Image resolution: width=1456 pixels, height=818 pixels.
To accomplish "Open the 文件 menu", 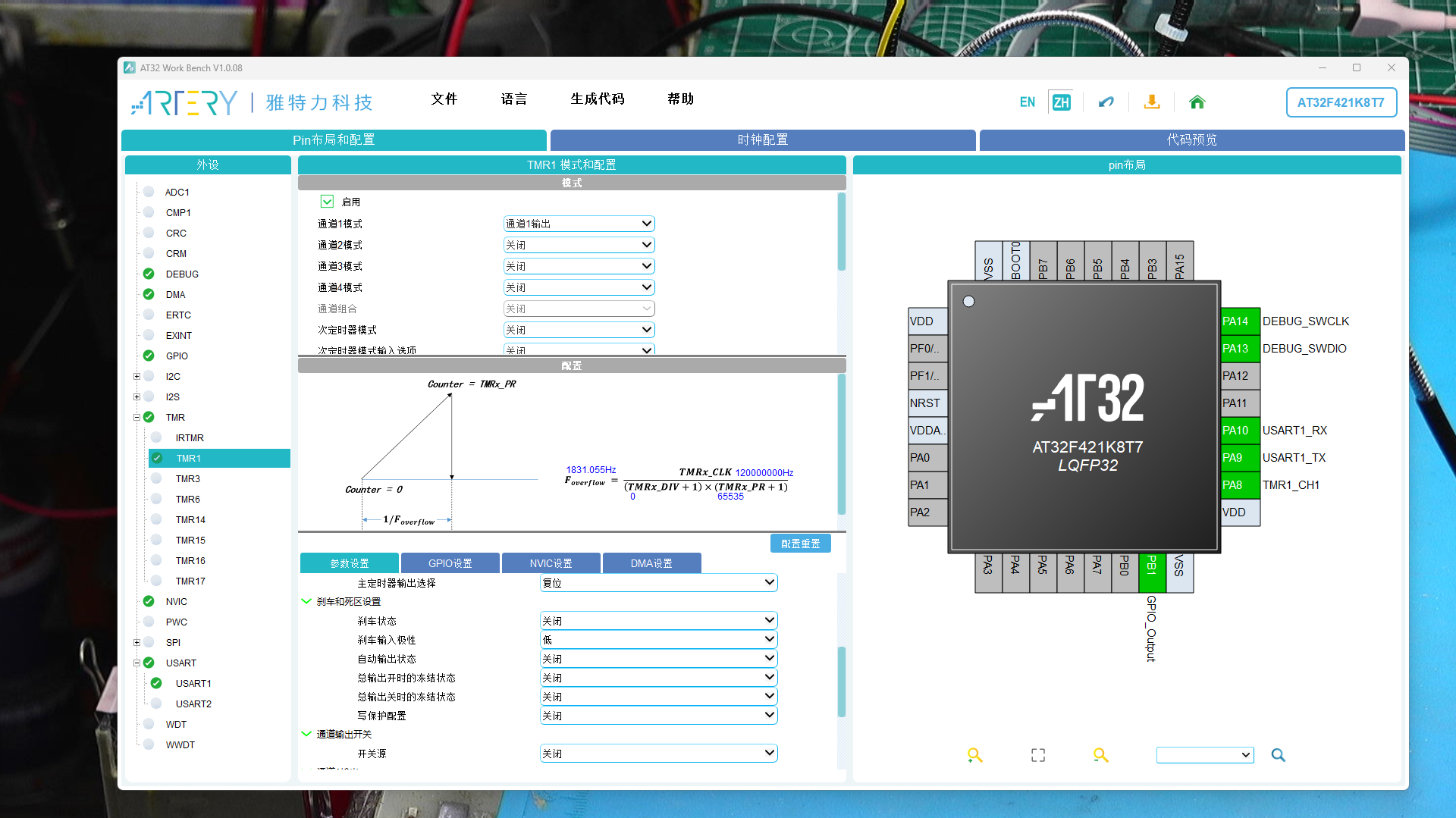I will [x=444, y=99].
